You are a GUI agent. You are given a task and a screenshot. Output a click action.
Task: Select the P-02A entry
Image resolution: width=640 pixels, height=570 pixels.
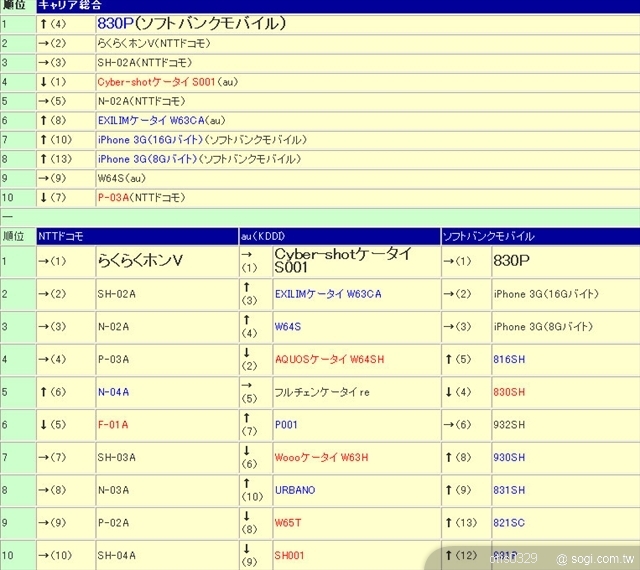113,523
